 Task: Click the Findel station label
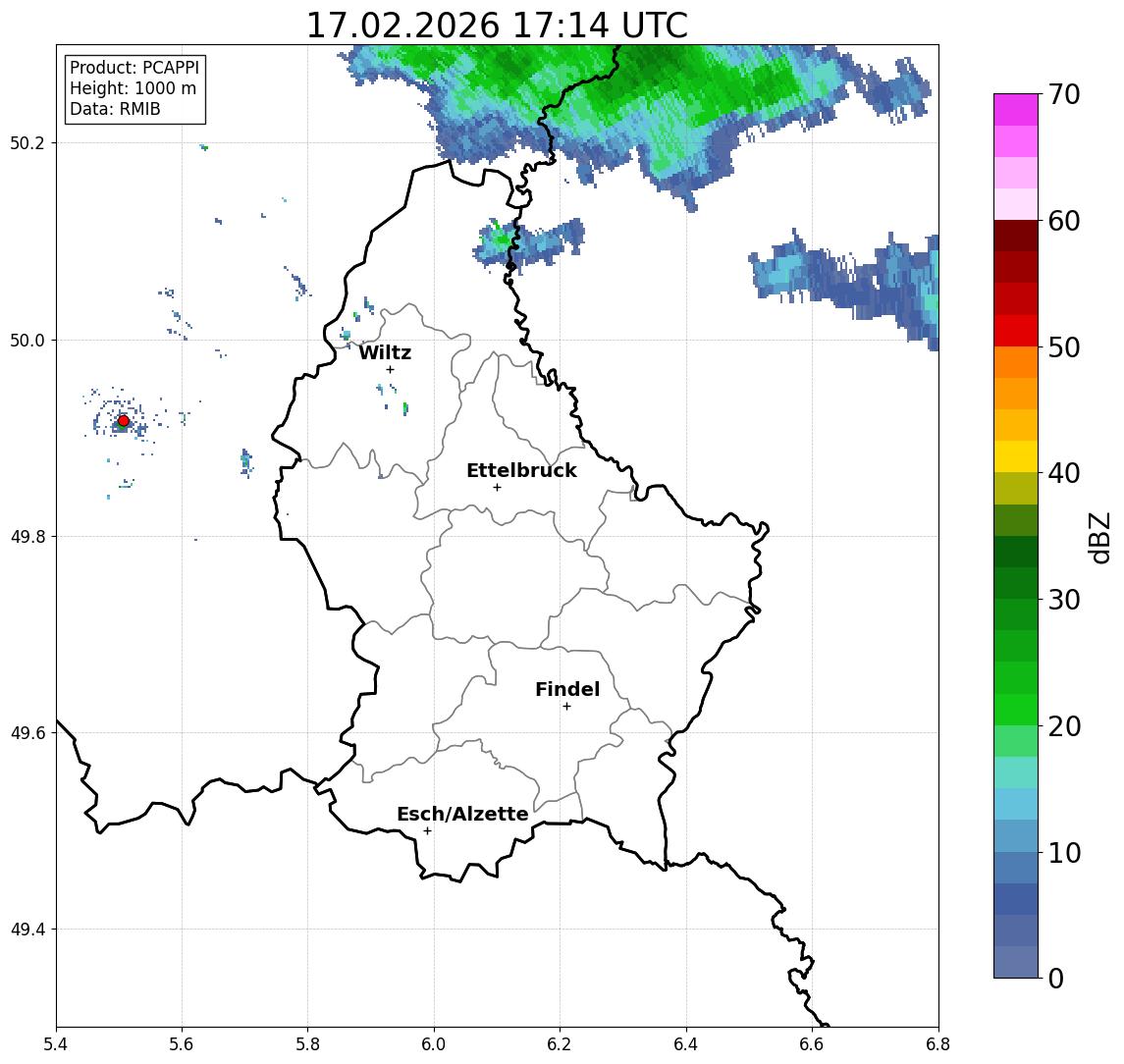[567, 689]
